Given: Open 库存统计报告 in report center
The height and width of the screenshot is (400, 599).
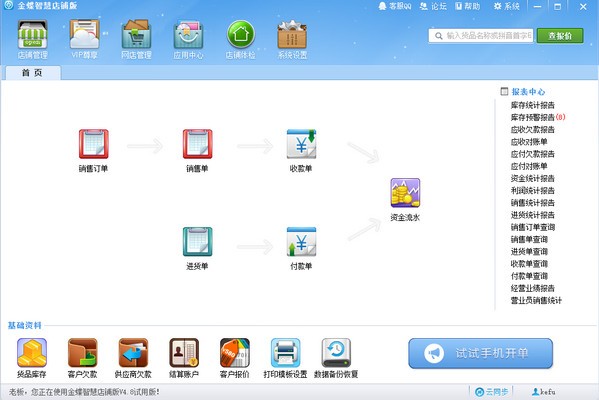Looking at the screenshot, I should click(x=533, y=105).
